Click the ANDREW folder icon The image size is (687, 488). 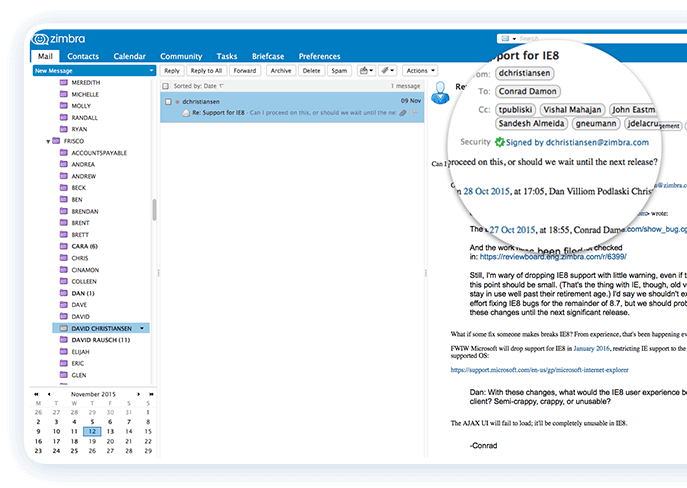point(64,176)
